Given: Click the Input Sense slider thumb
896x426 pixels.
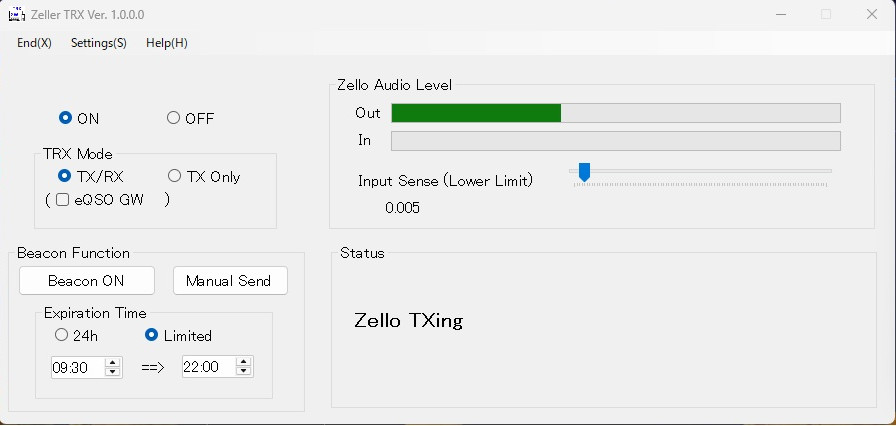Looking at the screenshot, I should point(584,172).
